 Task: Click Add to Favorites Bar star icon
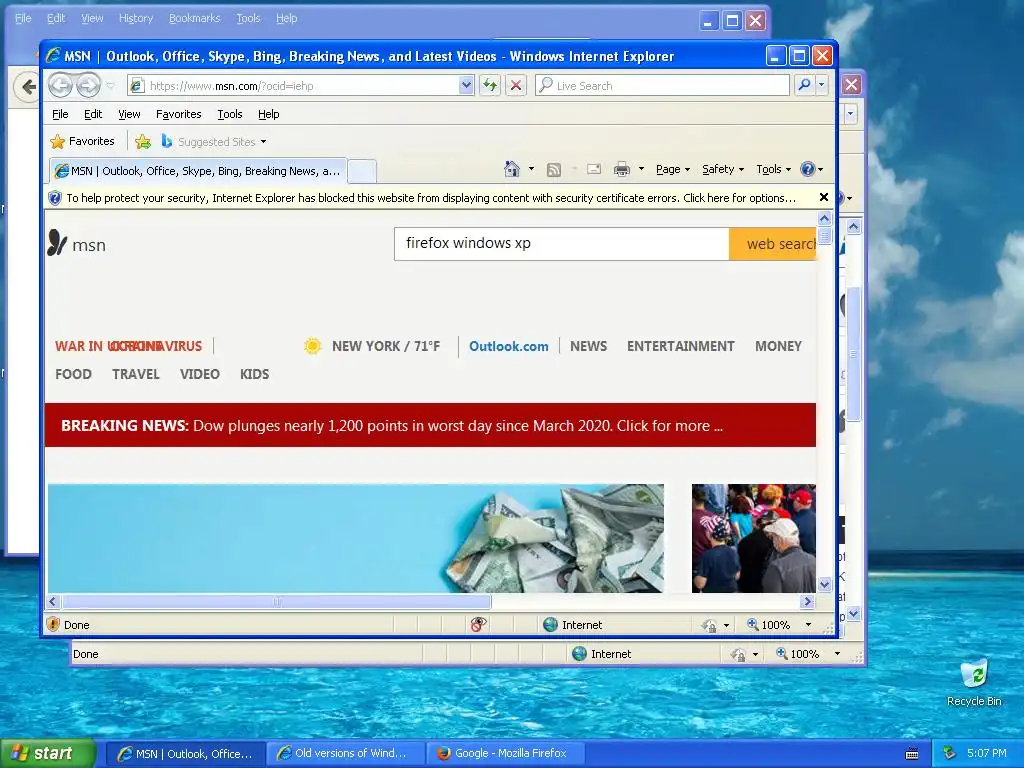tap(142, 141)
